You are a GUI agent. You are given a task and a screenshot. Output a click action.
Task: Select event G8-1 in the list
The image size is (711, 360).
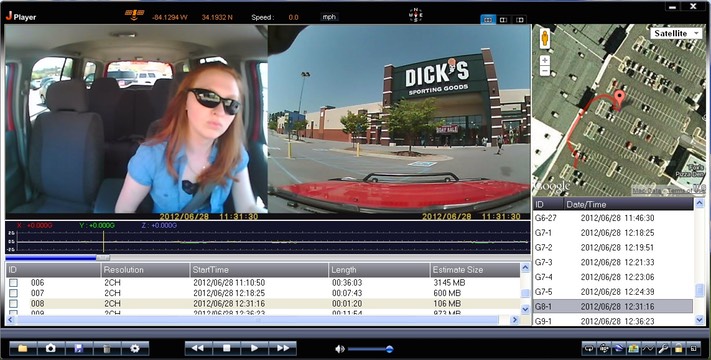pos(613,306)
